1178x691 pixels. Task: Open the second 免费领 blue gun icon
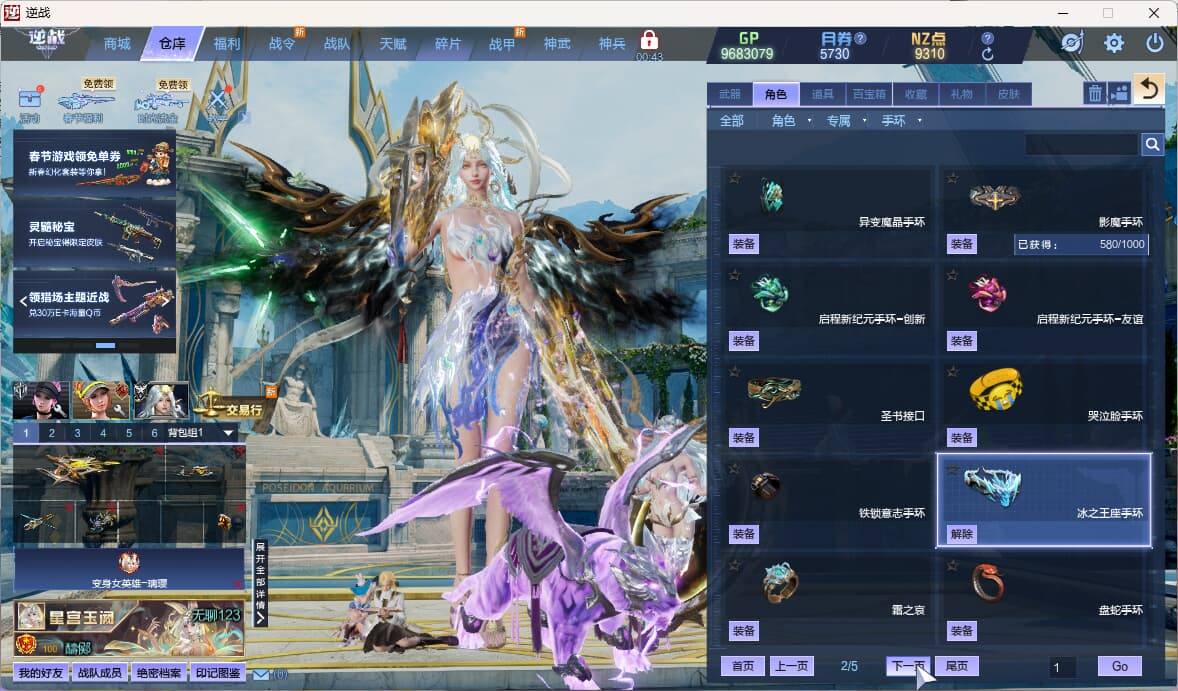tap(161, 101)
